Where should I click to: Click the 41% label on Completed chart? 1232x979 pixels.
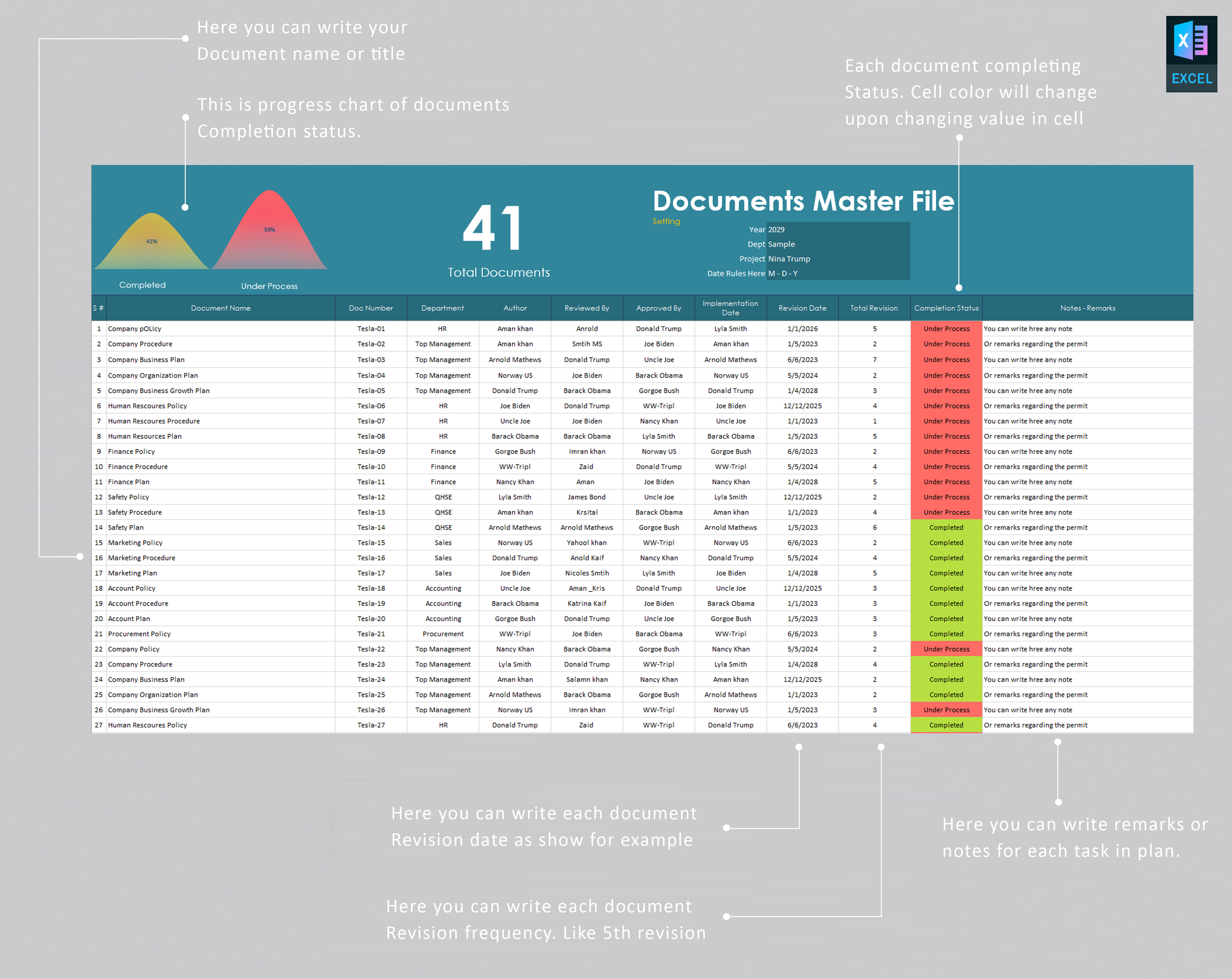point(151,241)
